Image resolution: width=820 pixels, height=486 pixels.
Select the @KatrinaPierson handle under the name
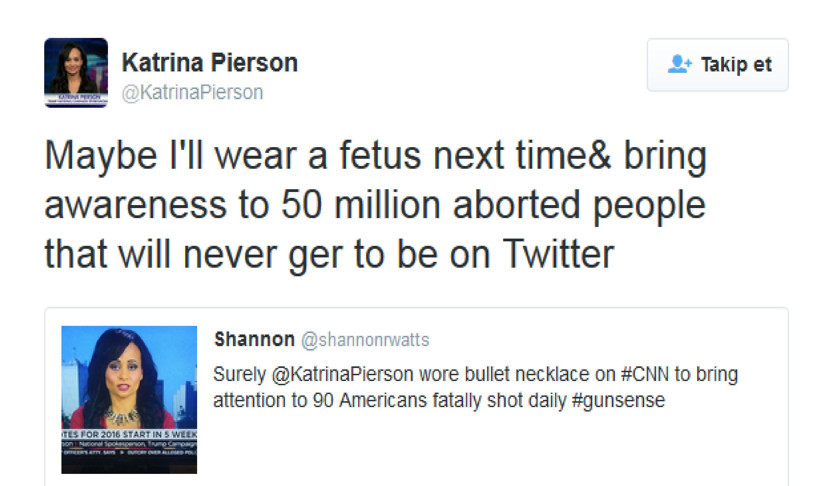coord(192,92)
